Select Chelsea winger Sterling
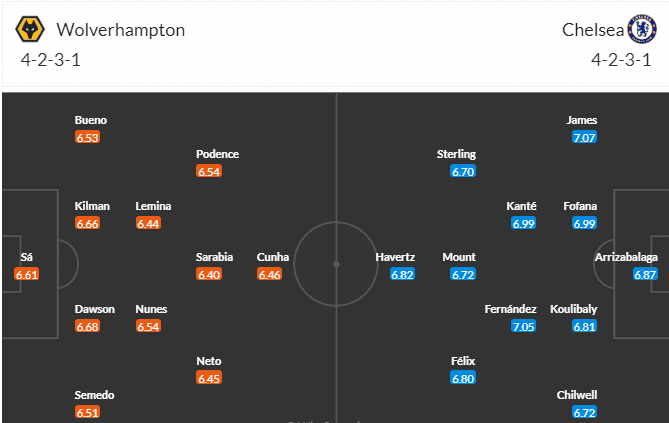Screen dimensions: 669x423 click(456, 154)
